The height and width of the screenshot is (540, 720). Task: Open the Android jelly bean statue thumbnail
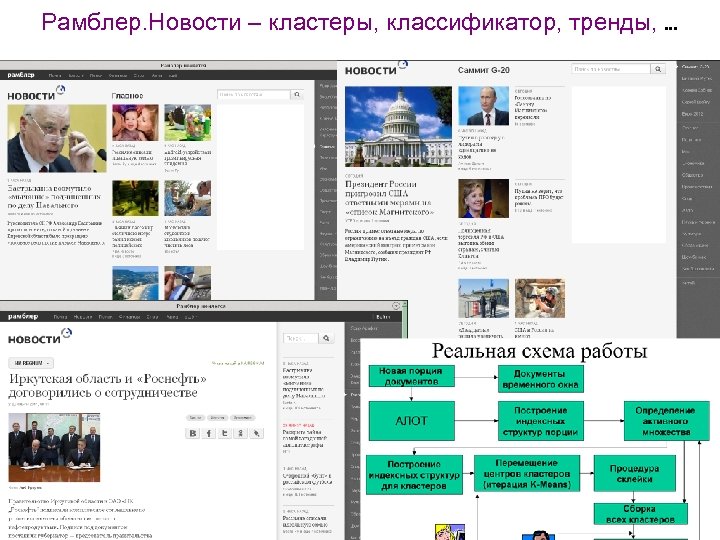click(188, 123)
